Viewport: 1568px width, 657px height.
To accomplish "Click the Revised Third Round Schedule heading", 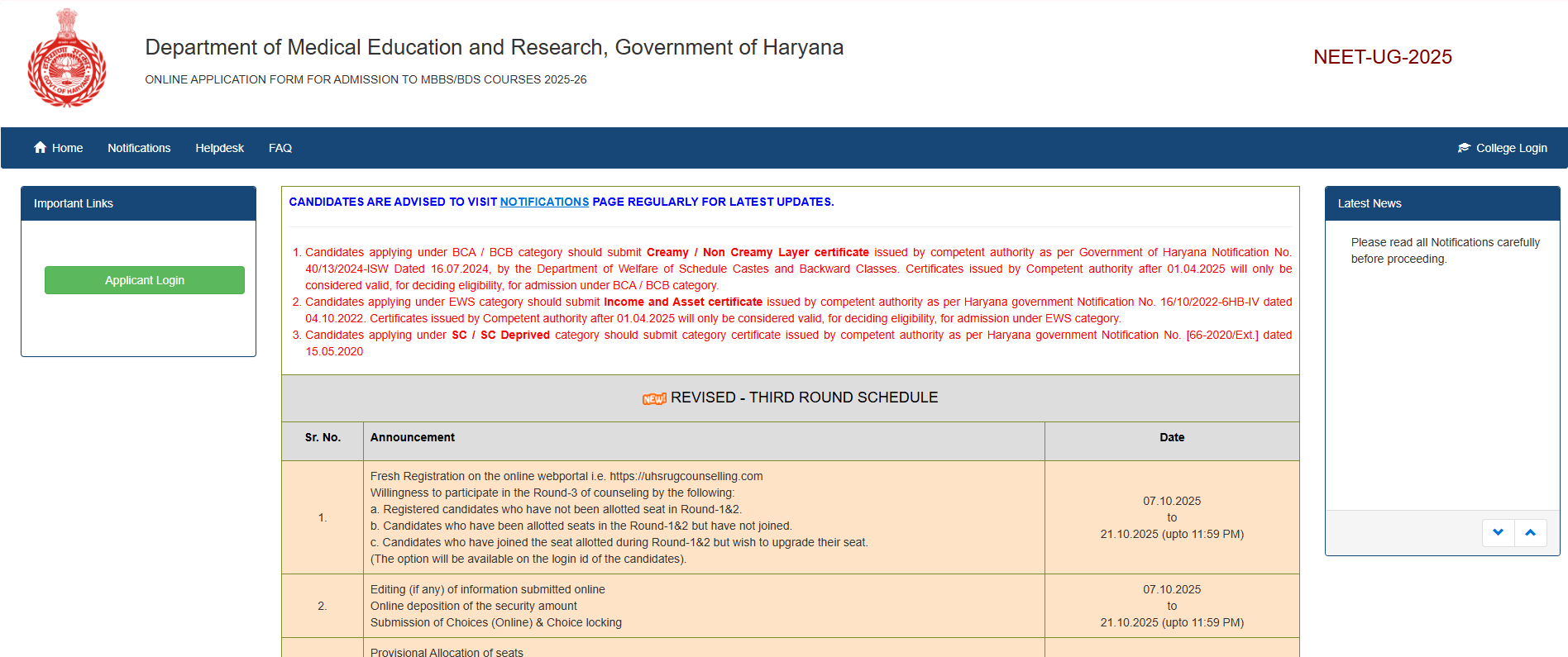I will 804,398.
